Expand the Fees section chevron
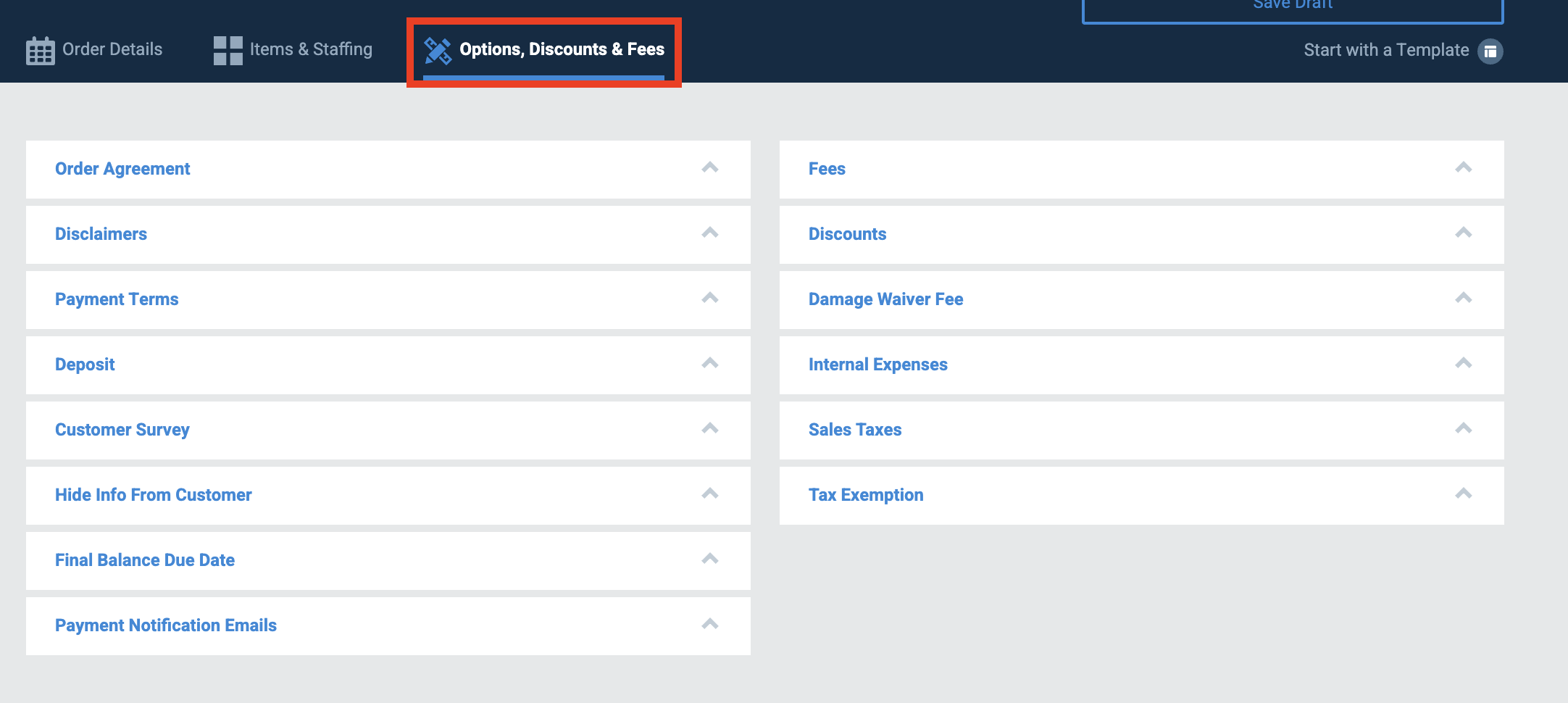 click(x=1464, y=167)
